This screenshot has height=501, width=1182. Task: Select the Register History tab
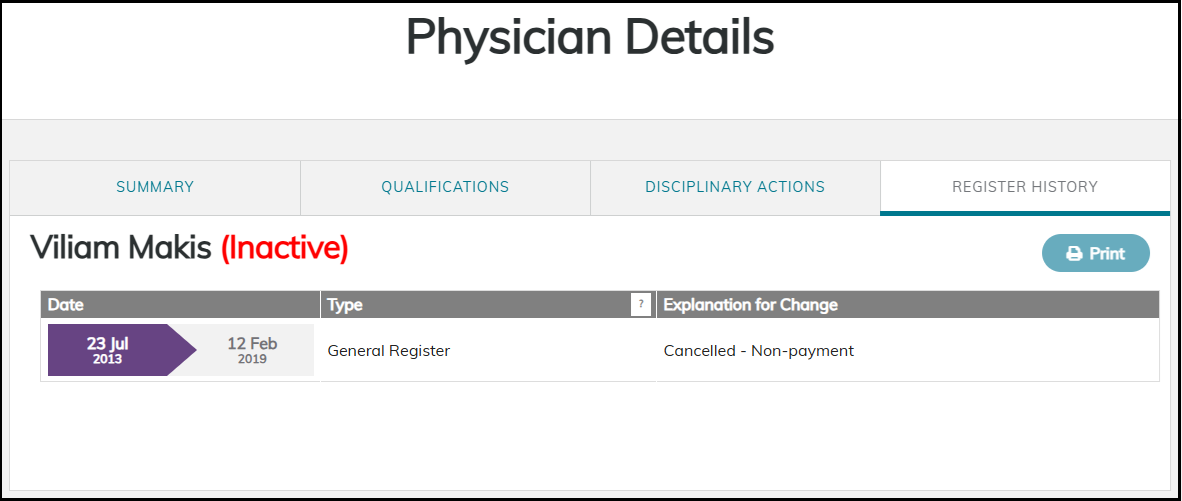(1025, 187)
